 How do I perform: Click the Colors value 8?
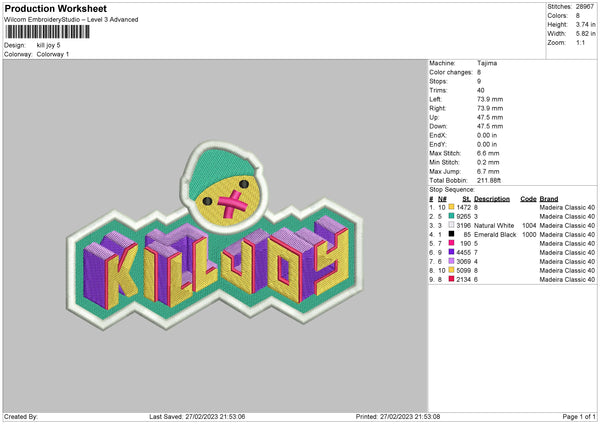578,16
